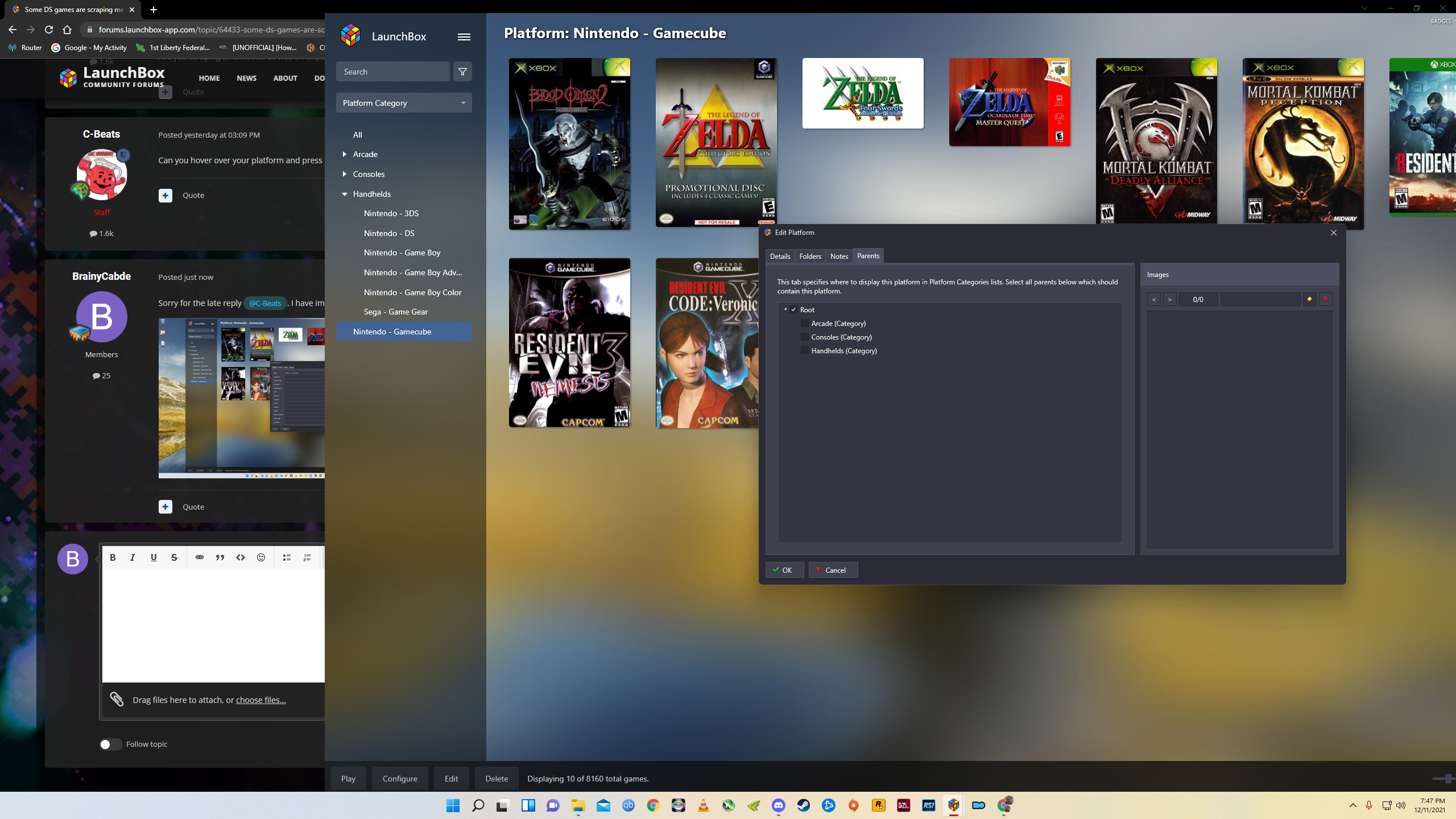Click the Edit button in bottom bar
This screenshot has height=819, width=1456.
[451, 779]
